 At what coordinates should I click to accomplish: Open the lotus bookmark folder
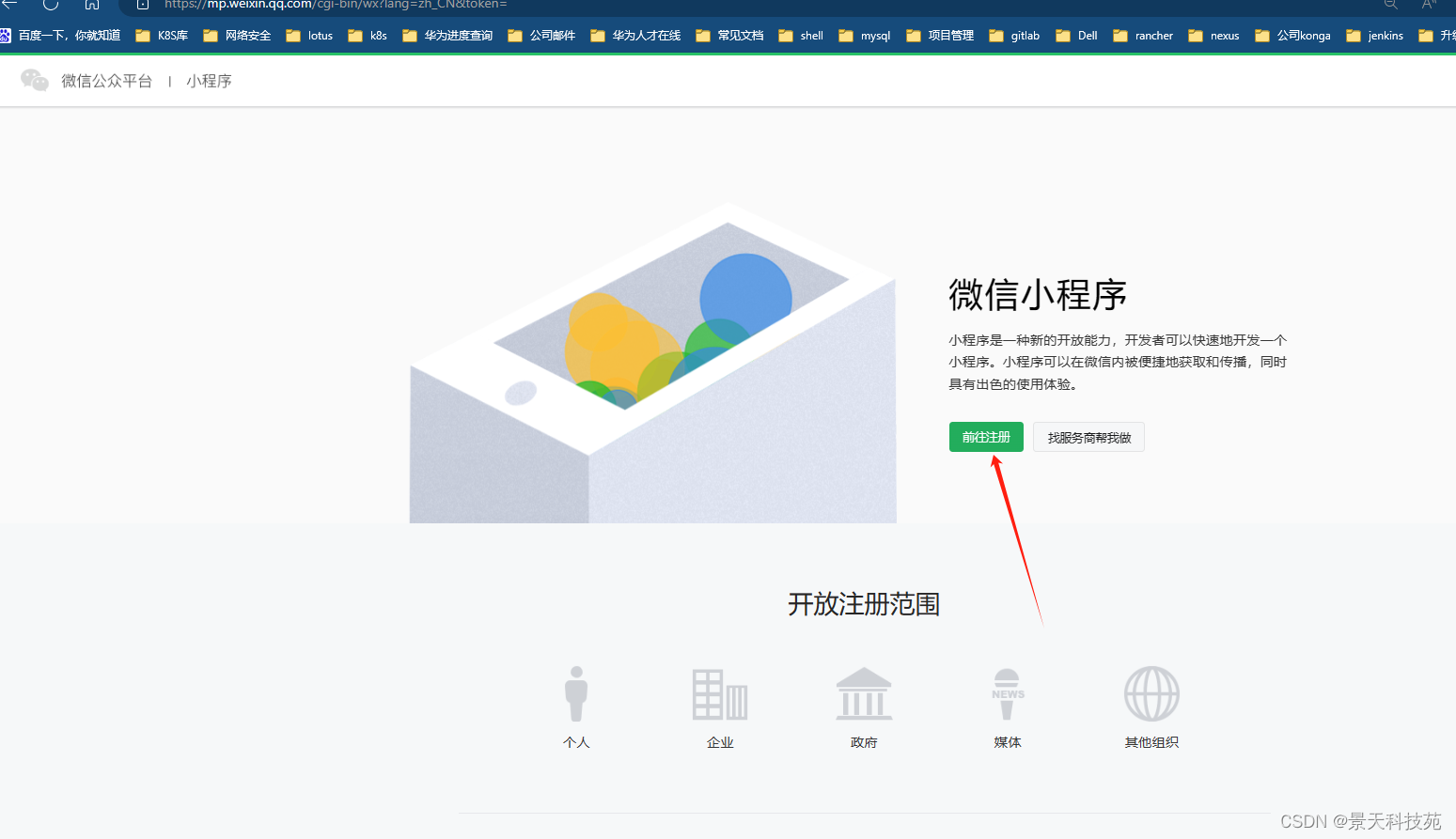[309, 36]
